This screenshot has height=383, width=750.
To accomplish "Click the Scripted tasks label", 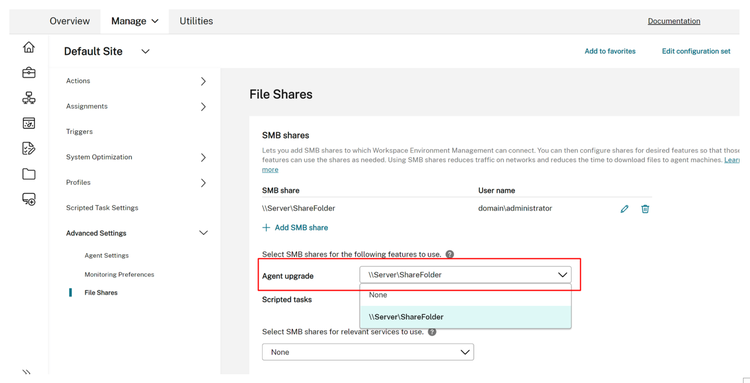I will click(287, 300).
